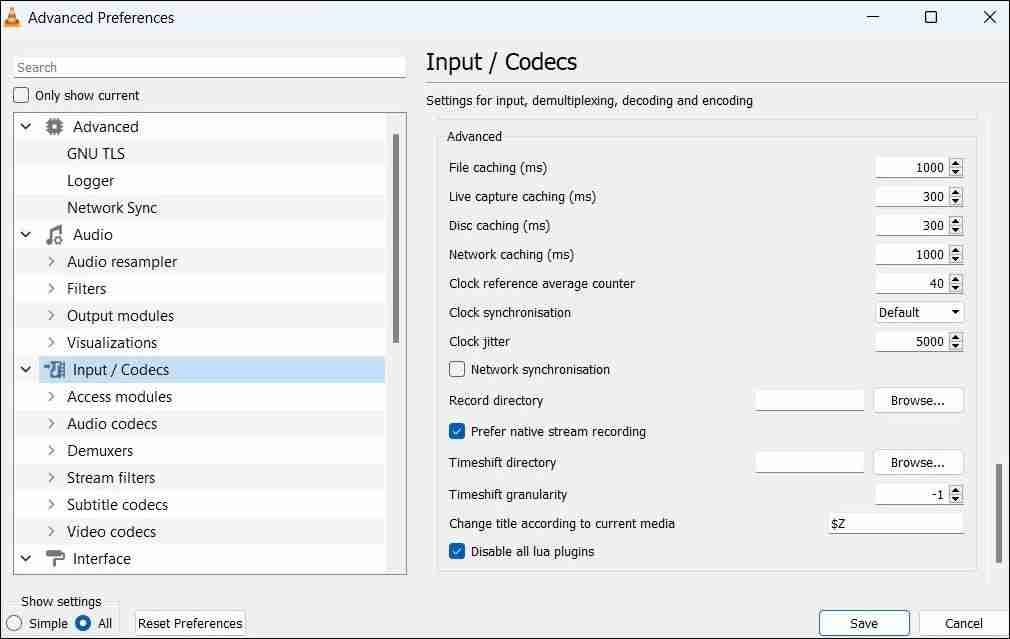
Task: Click Browse for Record directory
Action: [917, 400]
